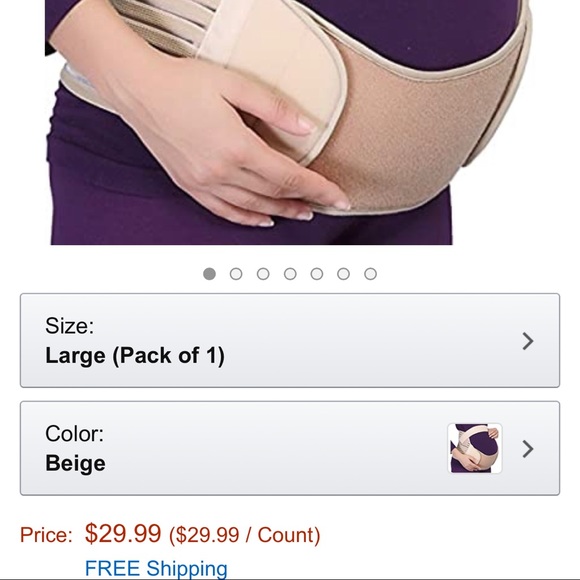This screenshot has height=580, width=580.
Task: Select the Beige color text
Action: pos(75,463)
